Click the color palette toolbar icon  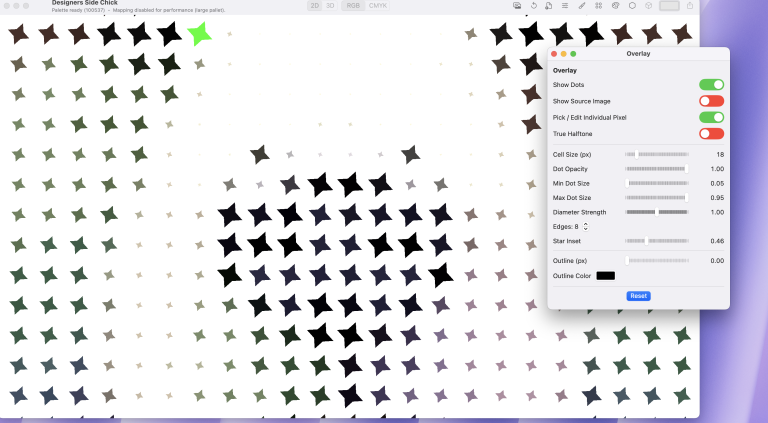616,6
